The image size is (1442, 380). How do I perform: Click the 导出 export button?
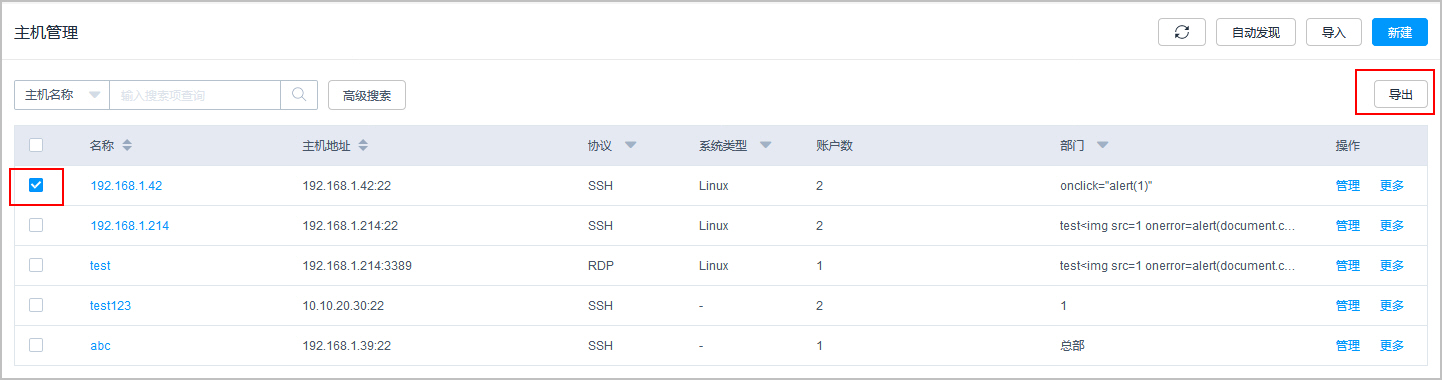coord(1400,95)
